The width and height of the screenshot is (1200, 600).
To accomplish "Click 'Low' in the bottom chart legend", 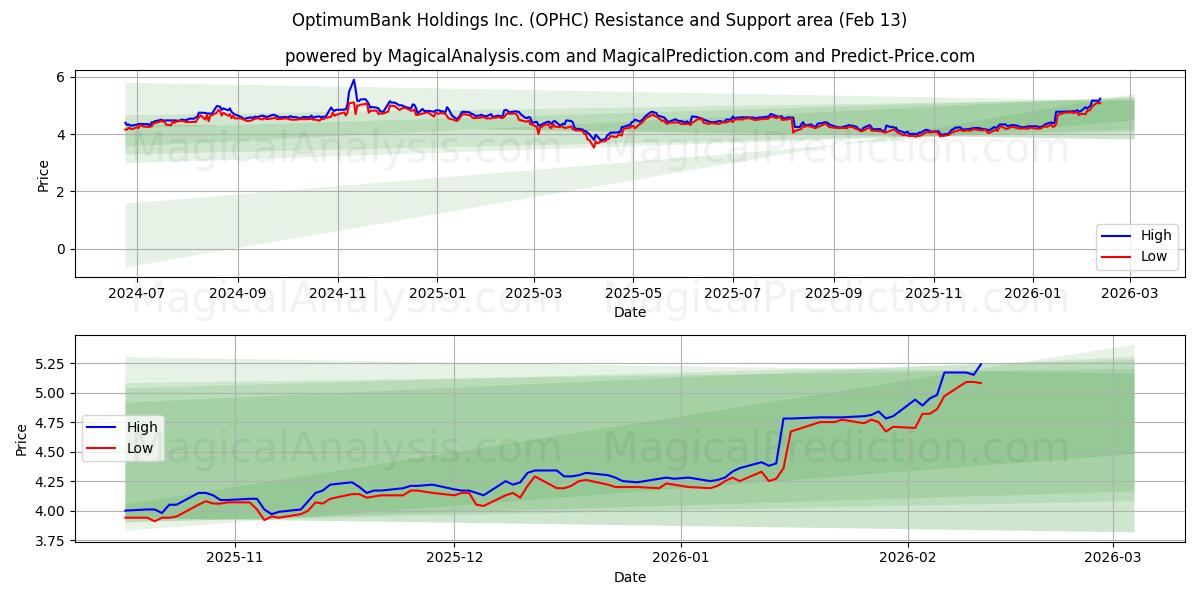I will click(x=140, y=448).
